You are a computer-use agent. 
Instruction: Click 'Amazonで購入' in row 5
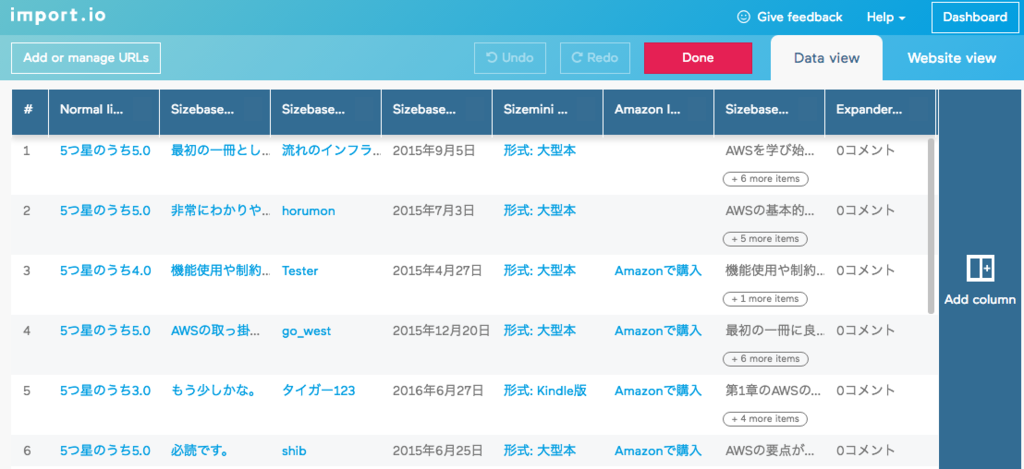(658, 391)
